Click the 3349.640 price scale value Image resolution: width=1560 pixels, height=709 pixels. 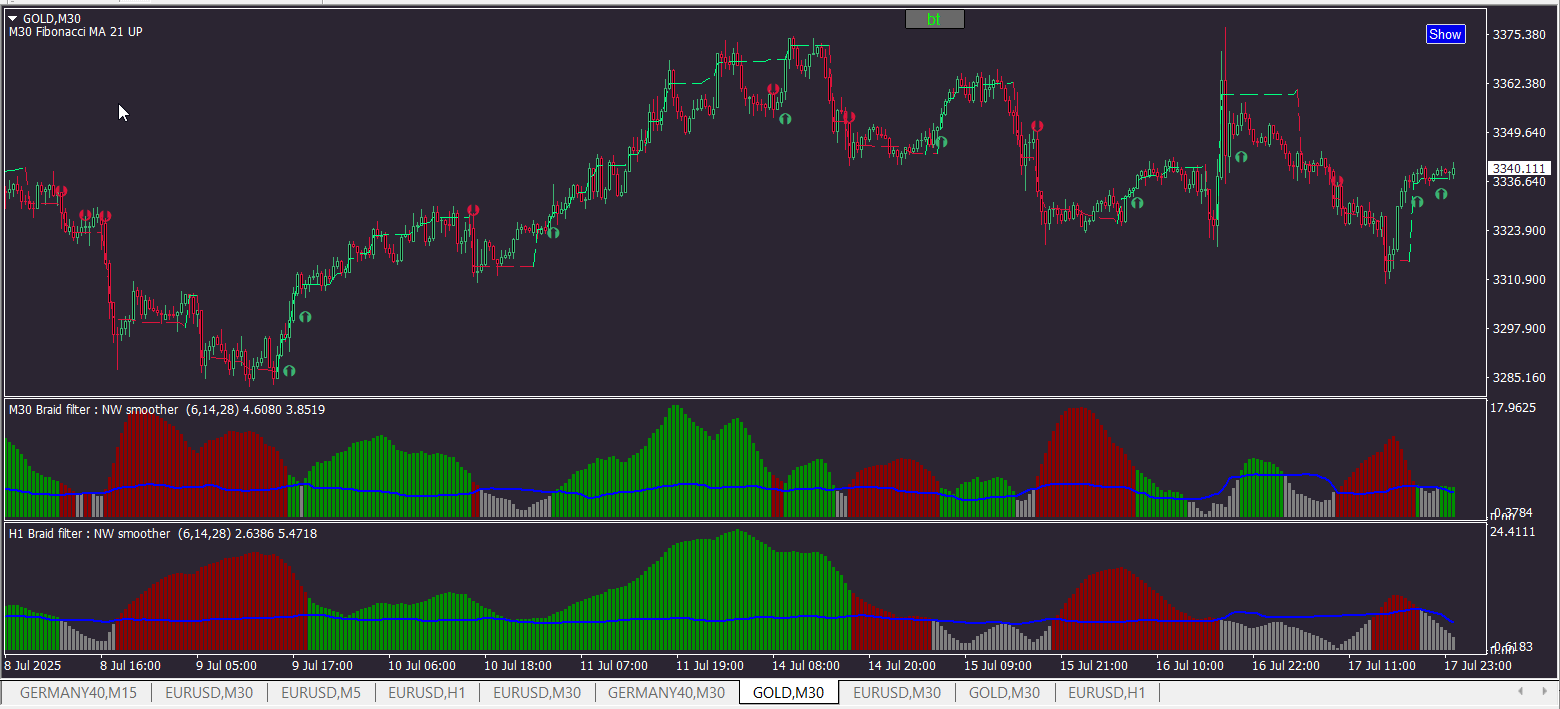[1520, 132]
